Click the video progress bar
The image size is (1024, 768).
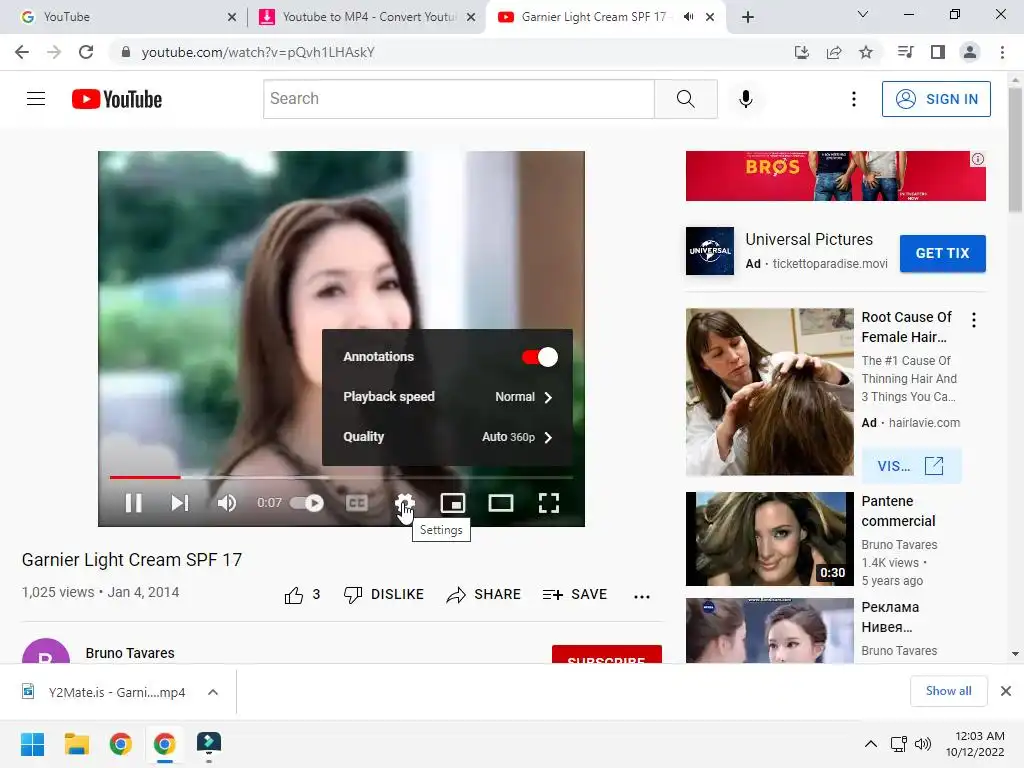coord(341,477)
